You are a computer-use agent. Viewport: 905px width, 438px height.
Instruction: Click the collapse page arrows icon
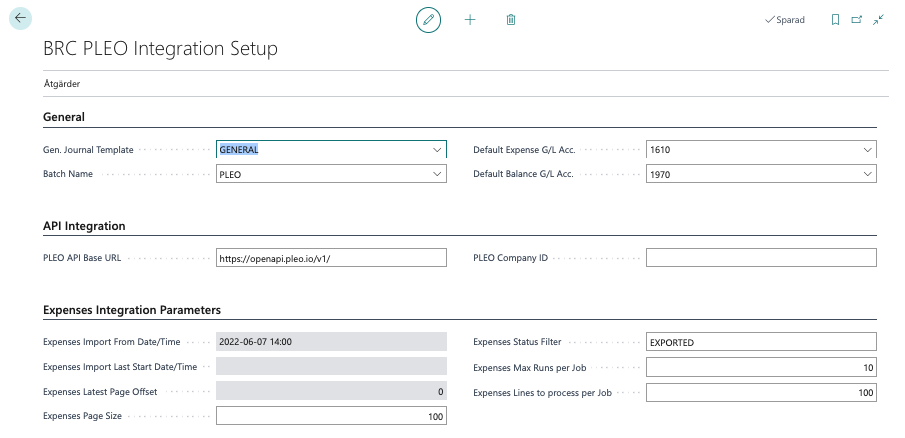[878, 20]
